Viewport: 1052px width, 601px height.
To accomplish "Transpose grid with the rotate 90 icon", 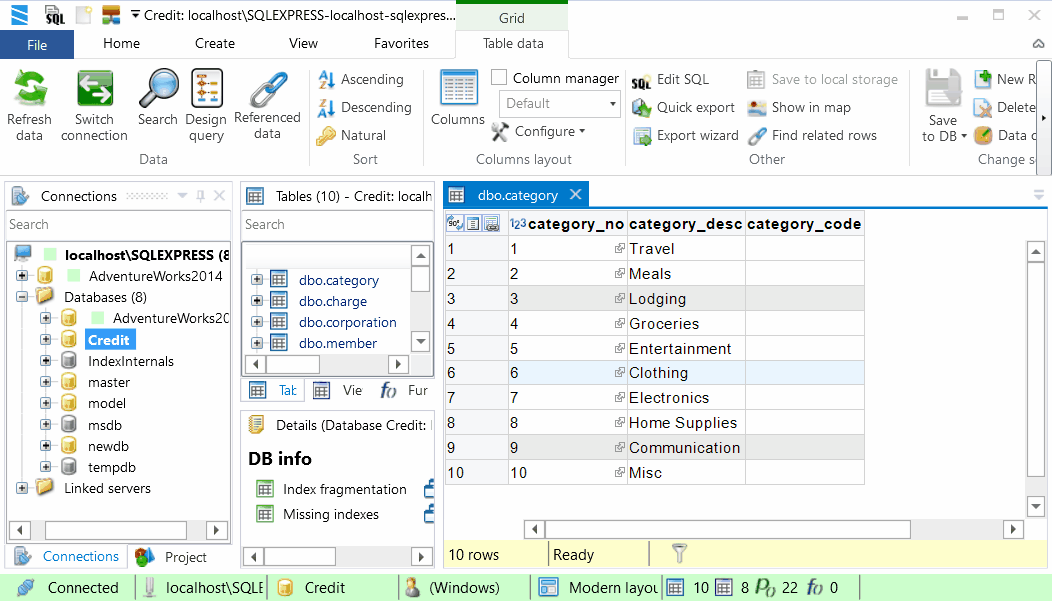I will [x=453, y=222].
